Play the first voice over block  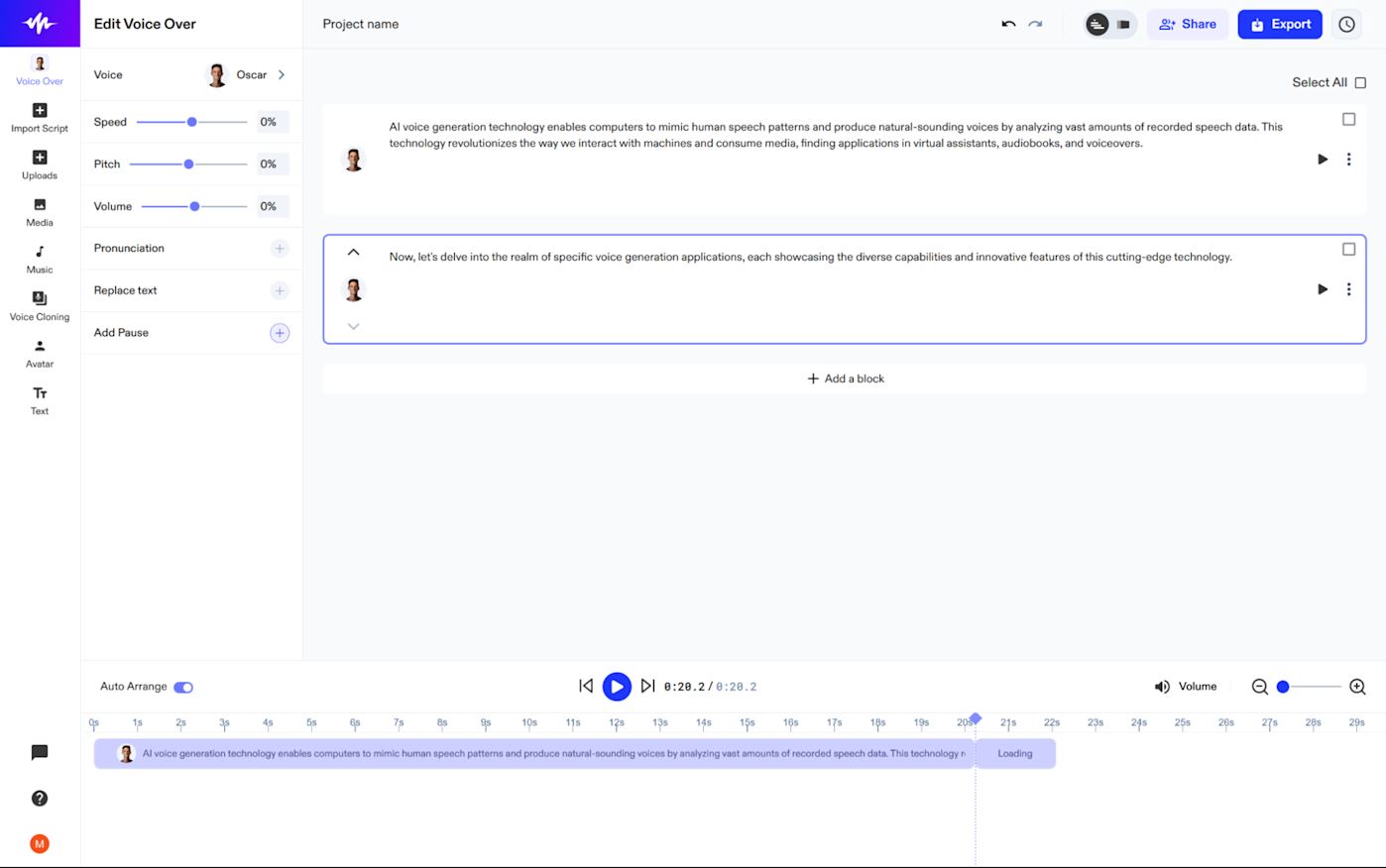click(x=1322, y=159)
